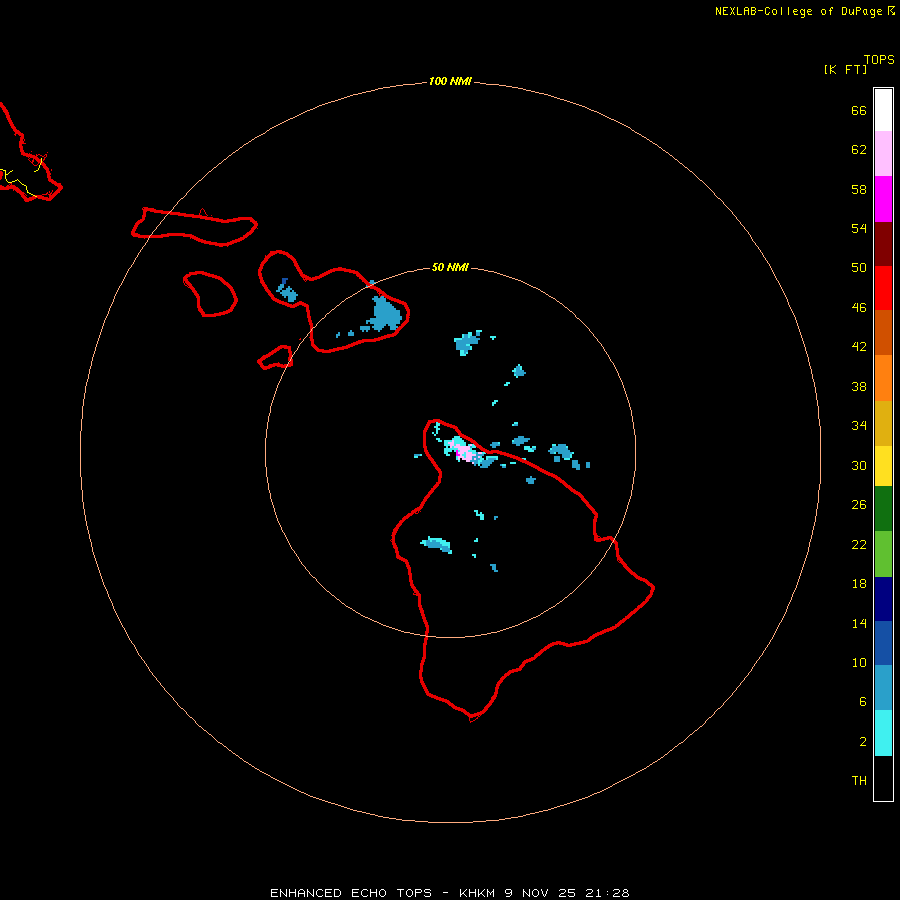Click the 'ENHANCED ECHO TOPS' caption text

(351, 893)
